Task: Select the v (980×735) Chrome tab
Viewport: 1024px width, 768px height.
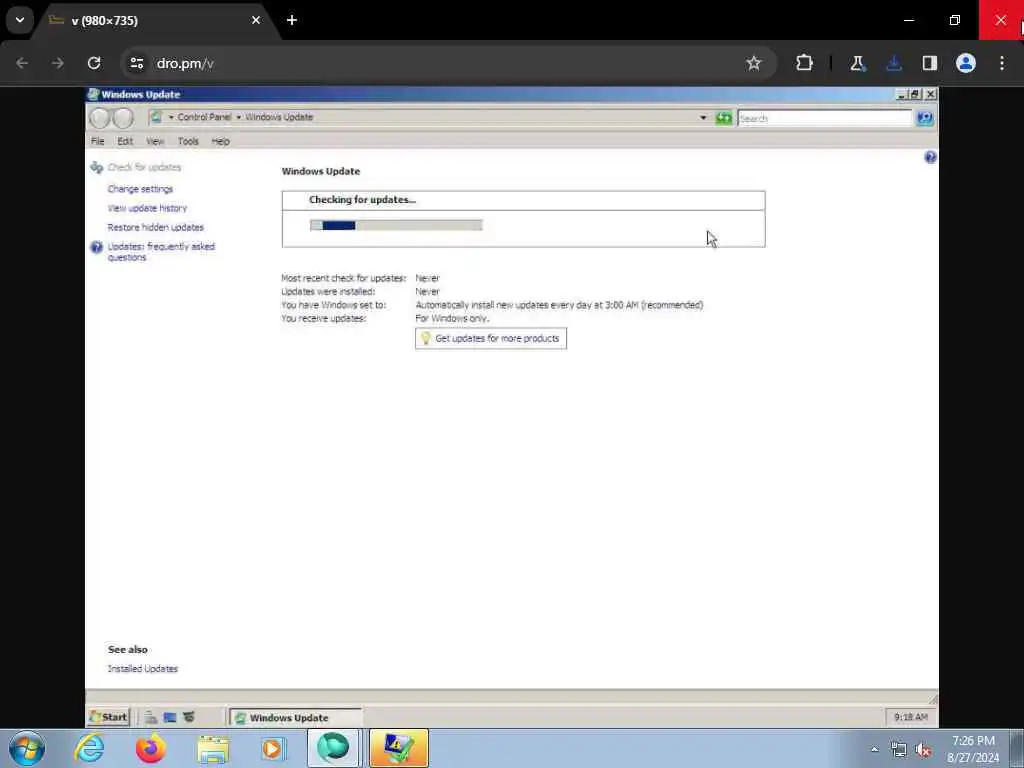Action: tap(157, 21)
